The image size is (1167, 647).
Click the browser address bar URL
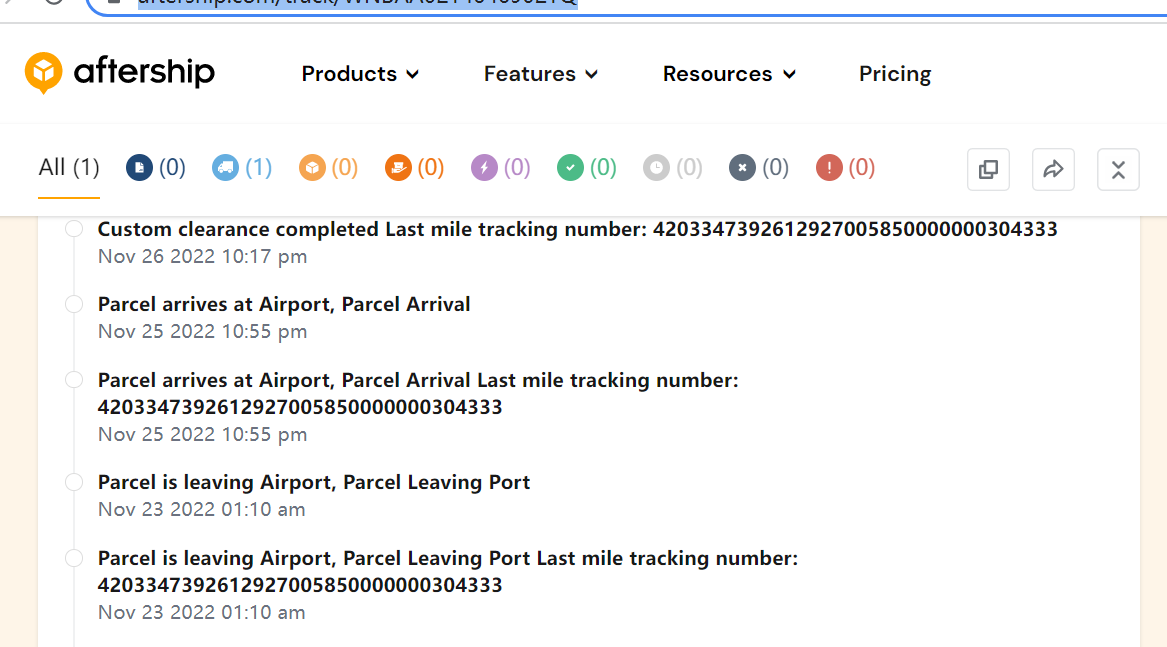pos(357,3)
